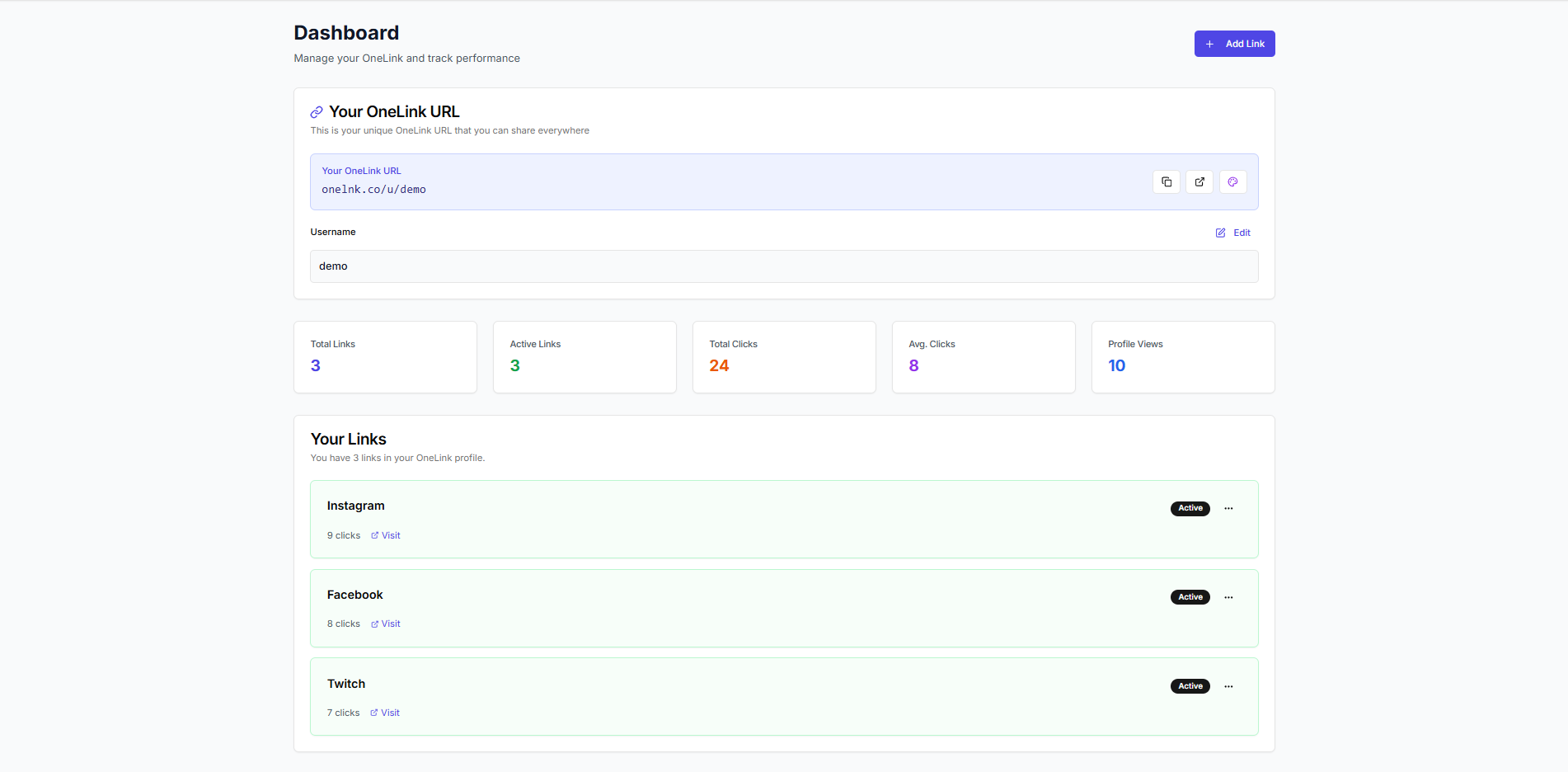Screen dimensions: 1568x772
Task: Open Facebook link options menu
Action: tap(1228, 597)
